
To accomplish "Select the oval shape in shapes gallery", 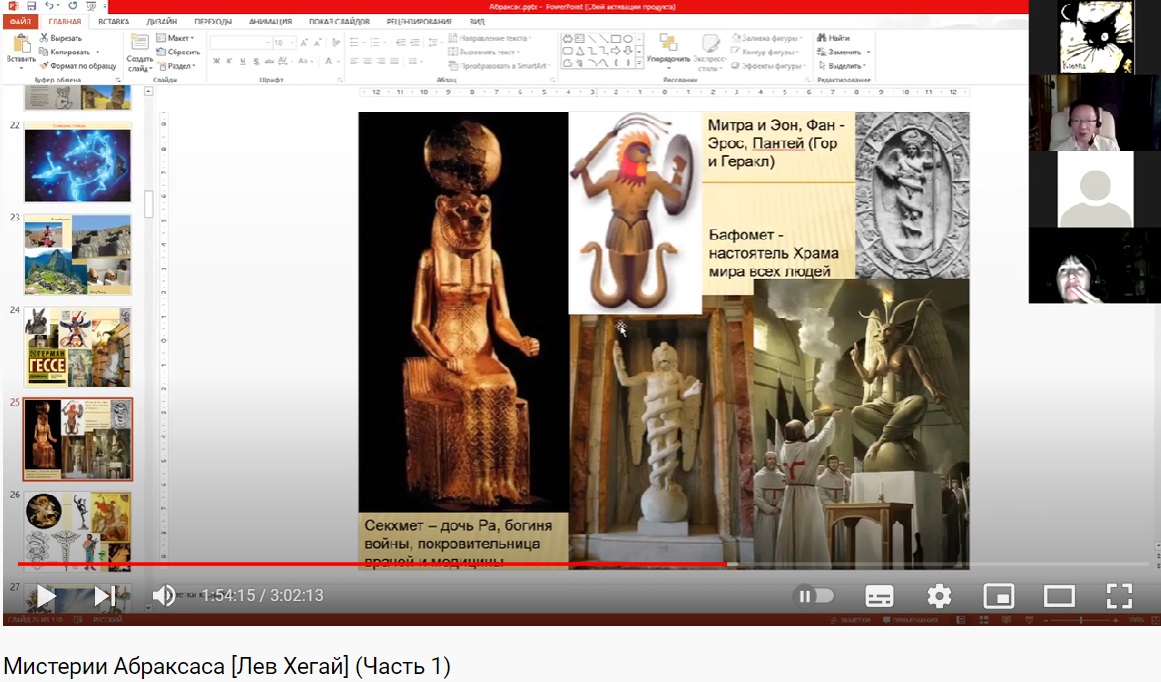I will [x=628, y=39].
